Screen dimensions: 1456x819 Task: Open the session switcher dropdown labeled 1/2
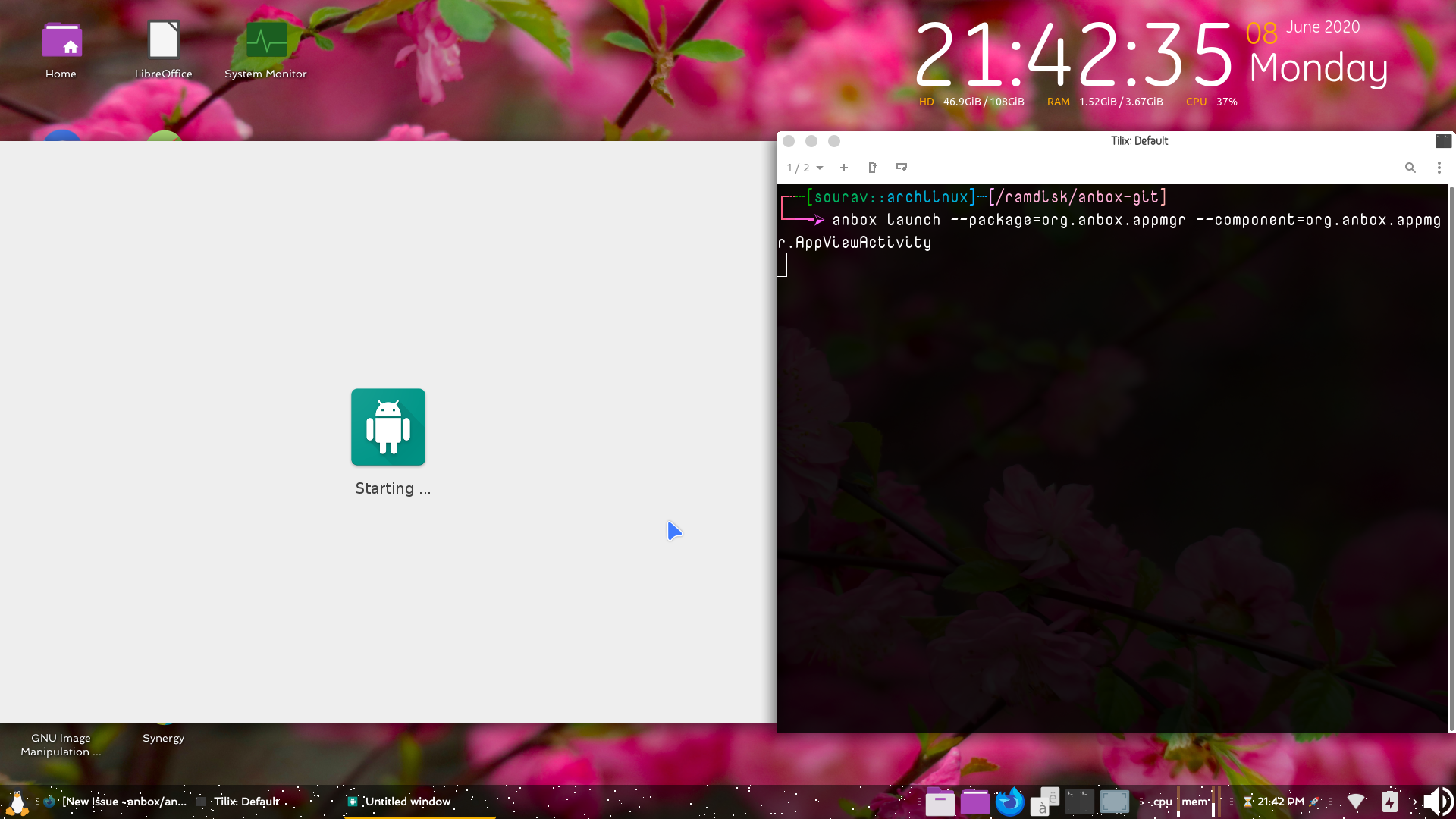tap(805, 168)
